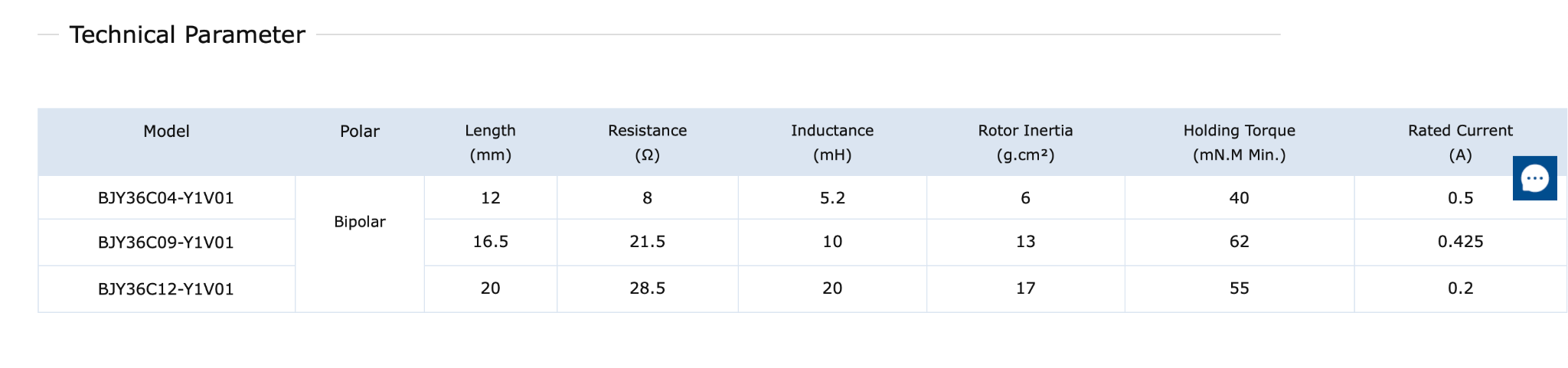The image size is (1568, 368).
Task: Select model BJY36C04-Y1V01 cell
Action: [x=166, y=198]
